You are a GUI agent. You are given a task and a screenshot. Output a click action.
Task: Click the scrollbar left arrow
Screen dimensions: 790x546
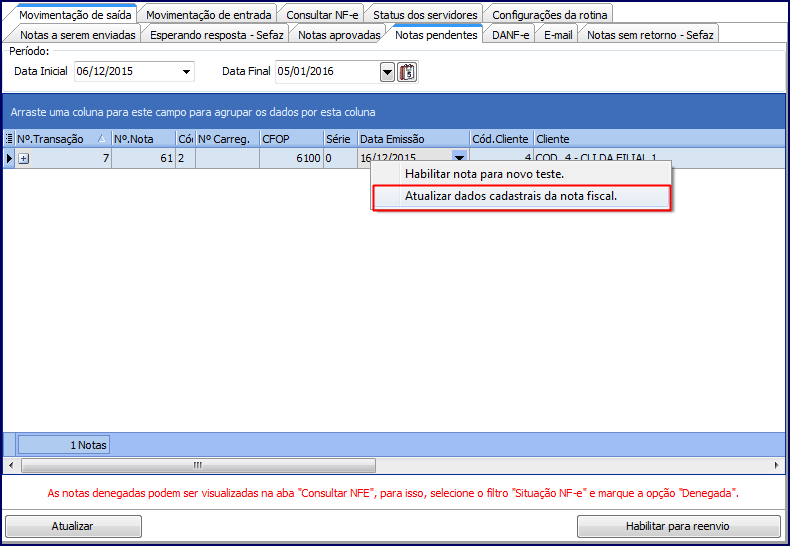(x=11, y=465)
